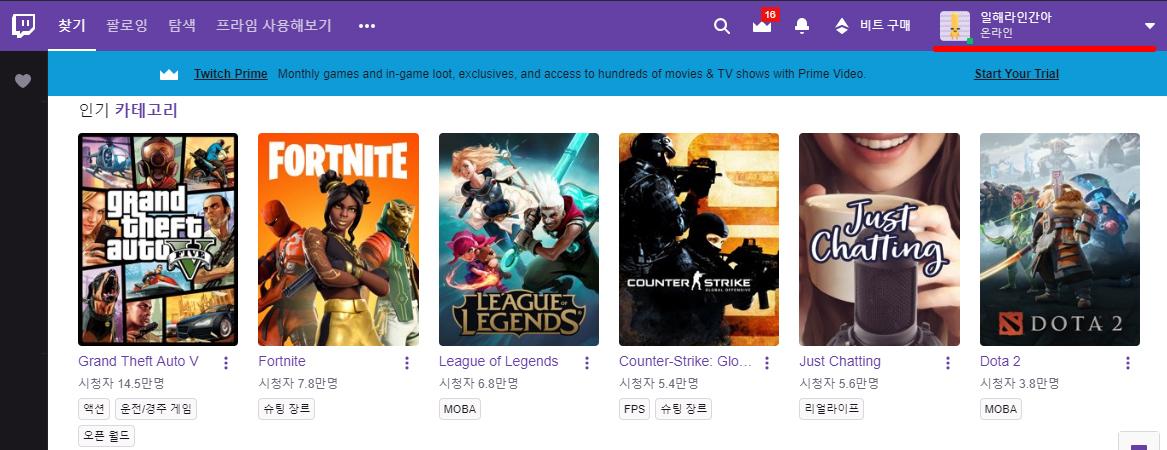Click MOBA tag under League of Legends
Screen dimensions: 1167x450
[460, 409]
